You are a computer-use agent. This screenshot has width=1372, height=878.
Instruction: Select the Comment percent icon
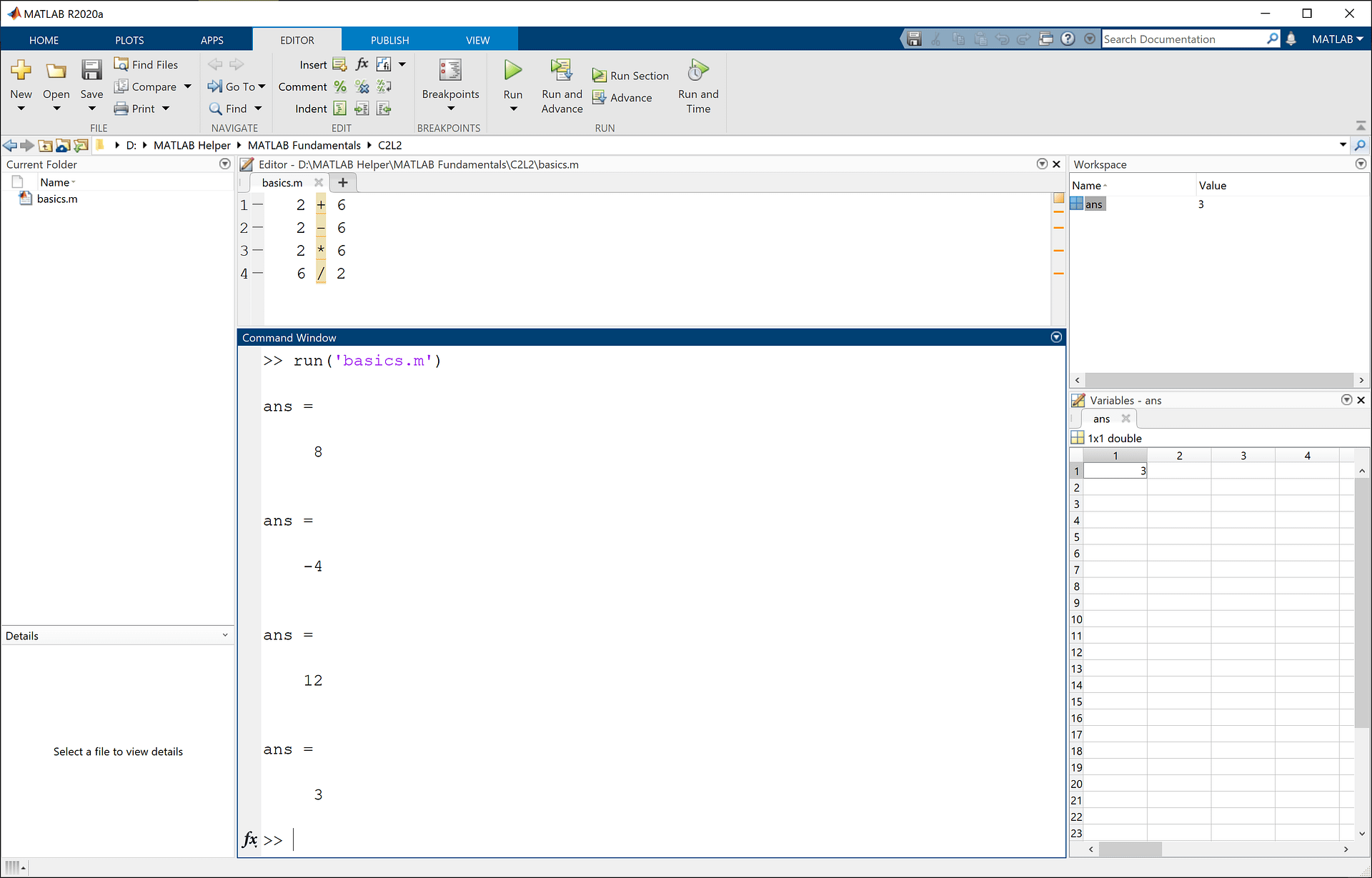339,86
